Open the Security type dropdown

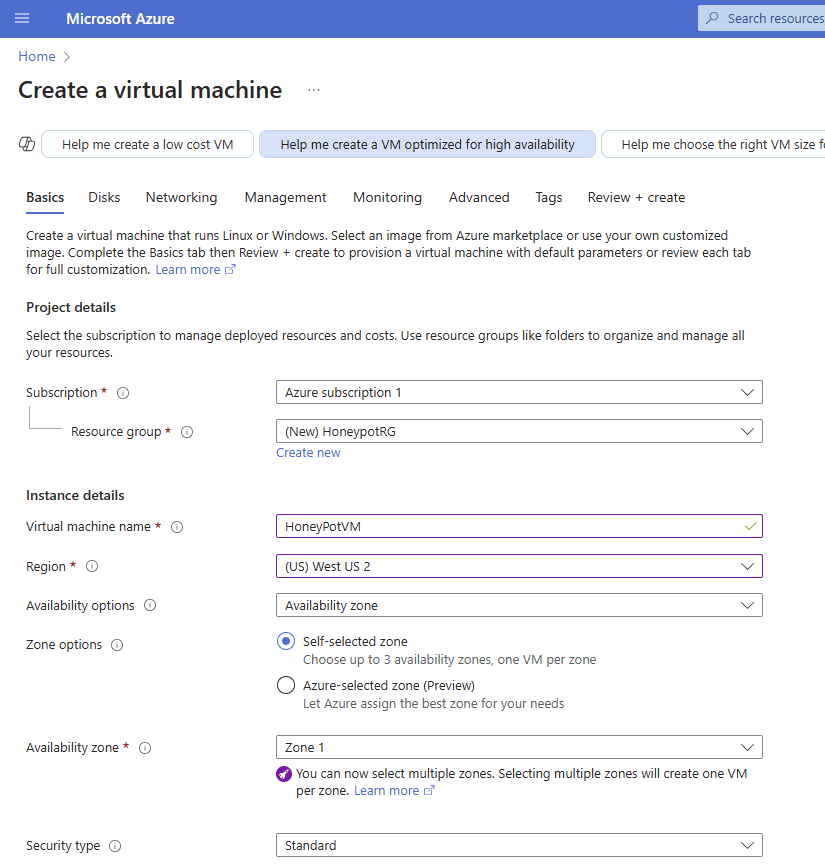click(519, 845)
